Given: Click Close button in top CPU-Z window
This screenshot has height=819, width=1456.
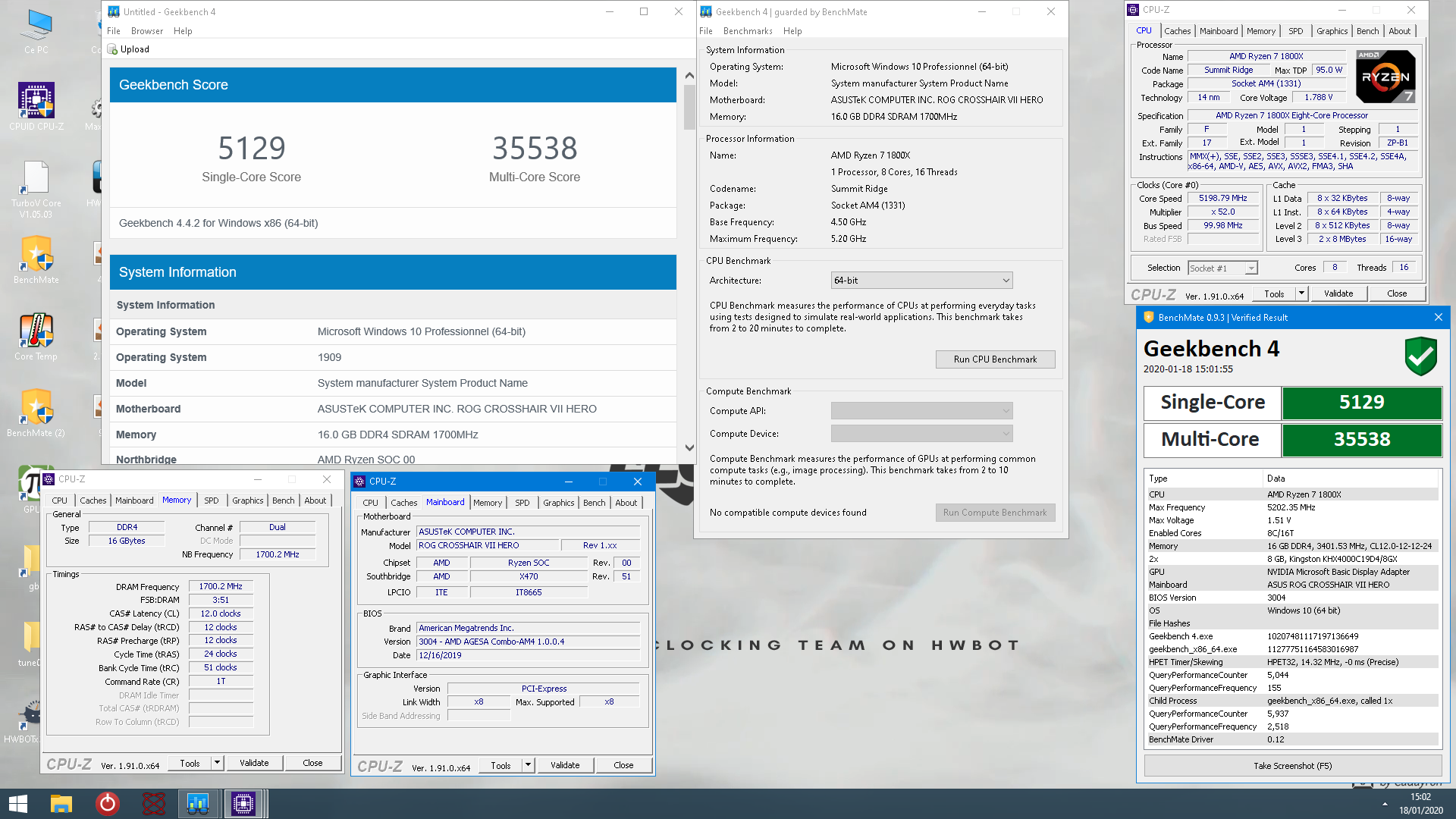Looking at the screenshot, I should [1396, 293].
